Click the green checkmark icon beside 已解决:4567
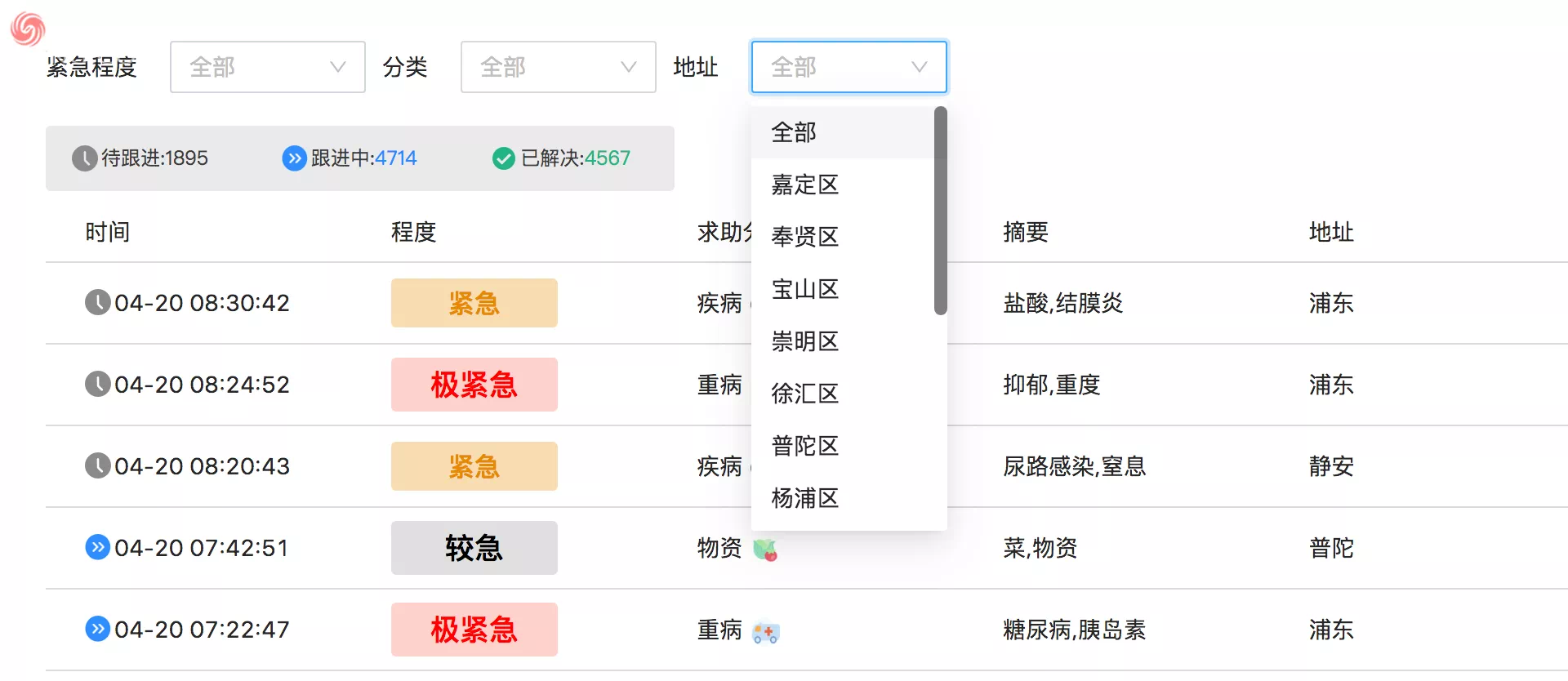The image size is (1568, 681). [x=504, y=158]
